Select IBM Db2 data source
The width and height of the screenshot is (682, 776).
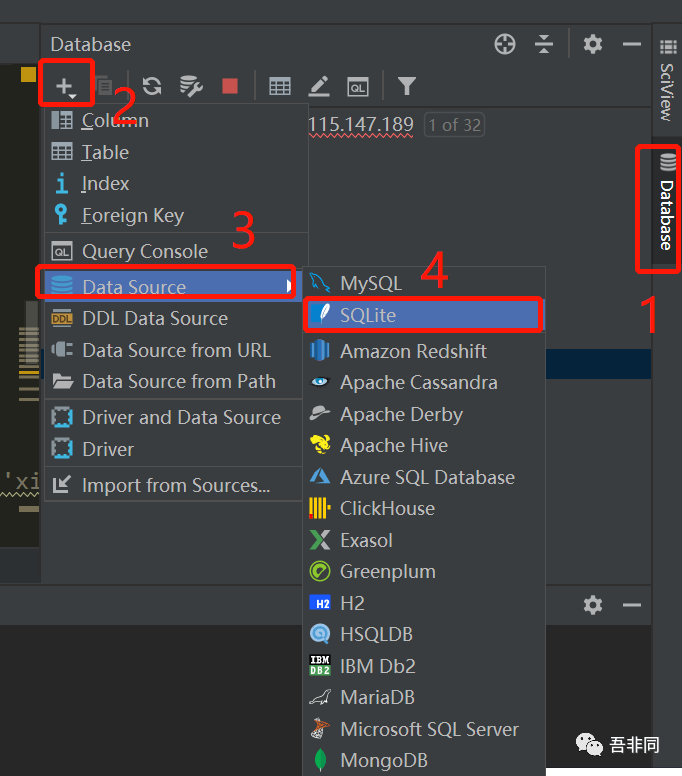(424, 666)
